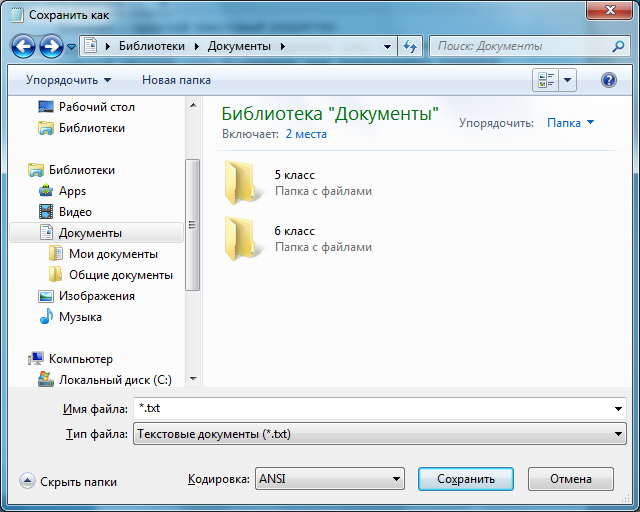Click the navigation pane scrollbar thumb
The height and width of the screenshot is (512, 640).
(x=192, y=225)
